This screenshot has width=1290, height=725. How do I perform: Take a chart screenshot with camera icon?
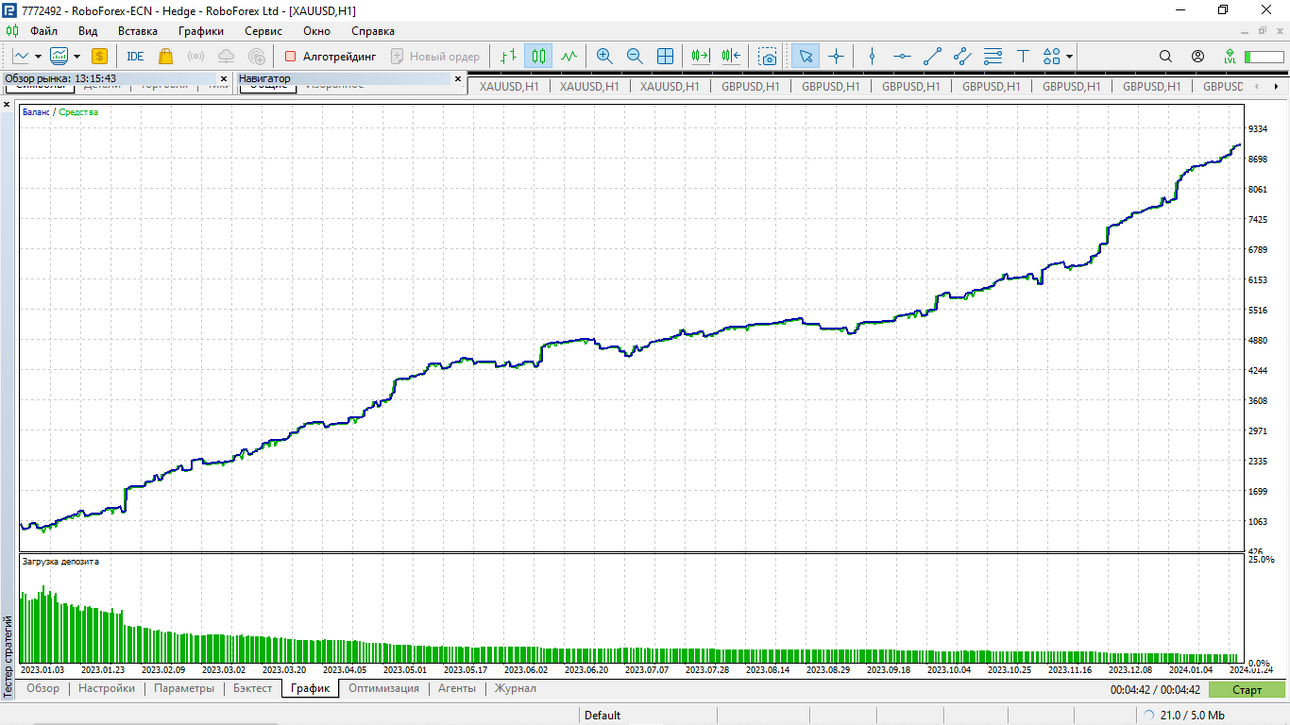[x=767, y=56]
